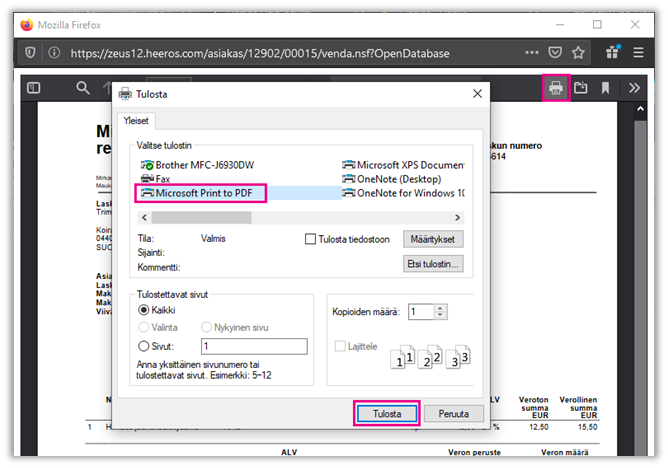Select Microsoft Print to PDF printer
This screenshot has height=468, width=668.
coord(197,193)
